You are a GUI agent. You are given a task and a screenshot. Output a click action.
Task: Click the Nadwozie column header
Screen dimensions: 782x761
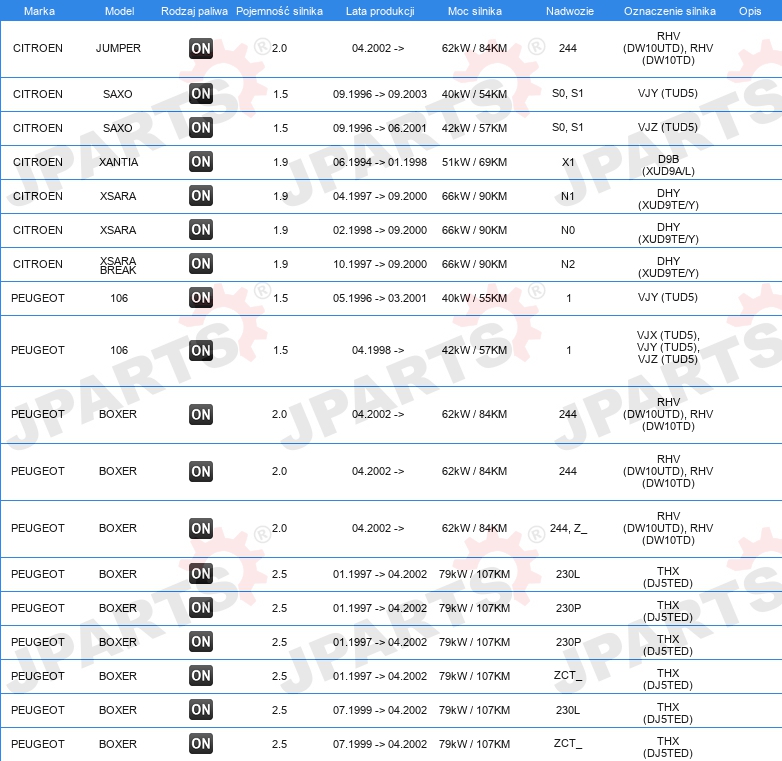[570, 11]
